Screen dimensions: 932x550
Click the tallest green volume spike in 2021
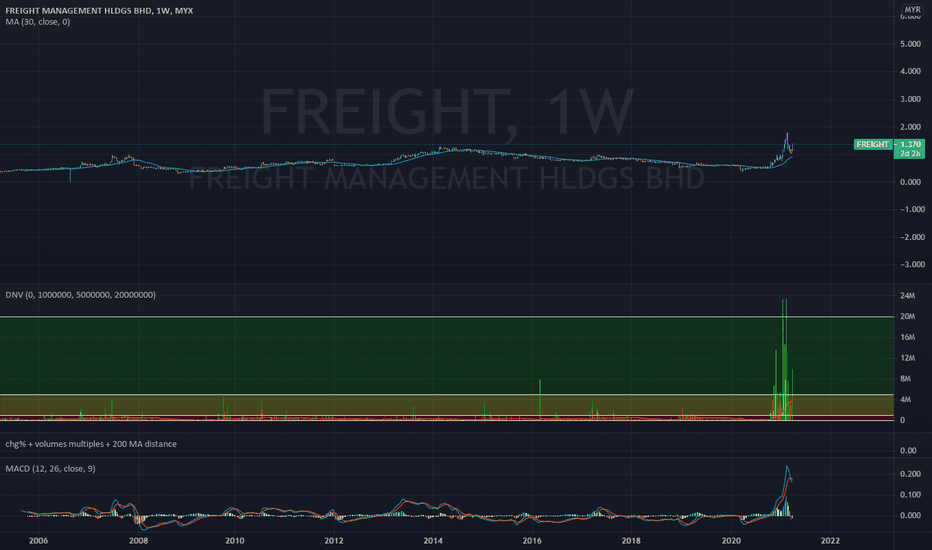tap(786, 360)
